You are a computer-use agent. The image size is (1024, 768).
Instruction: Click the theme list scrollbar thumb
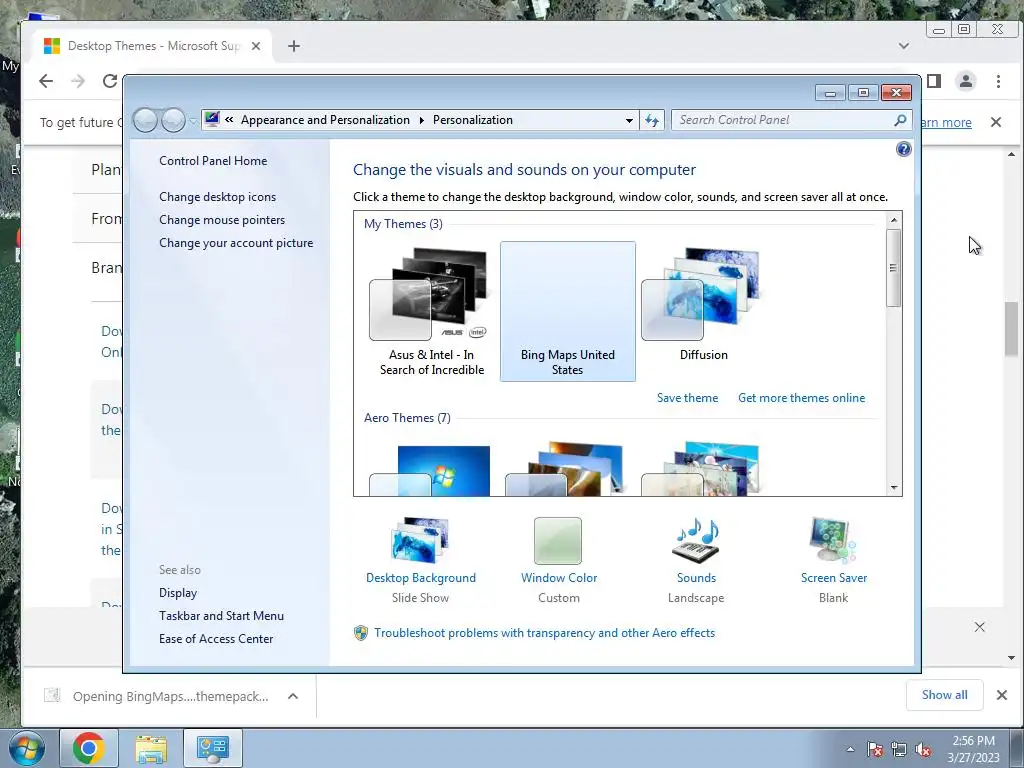[x=893, y=268]
